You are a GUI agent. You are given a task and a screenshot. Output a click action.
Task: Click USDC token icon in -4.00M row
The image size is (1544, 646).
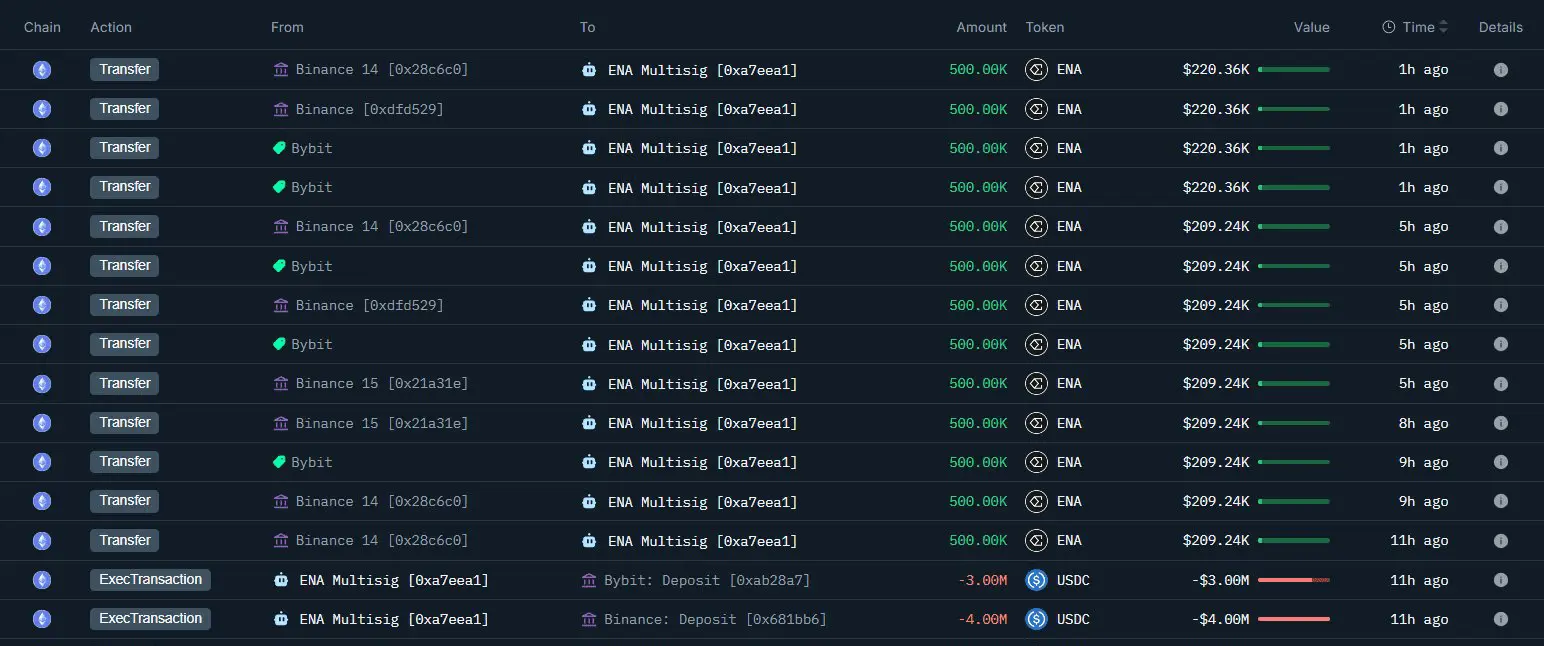1036,619
